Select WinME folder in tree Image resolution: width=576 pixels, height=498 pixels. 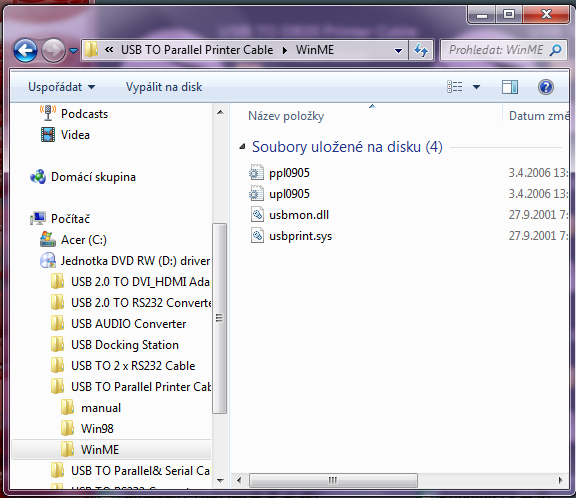(100, 450)
